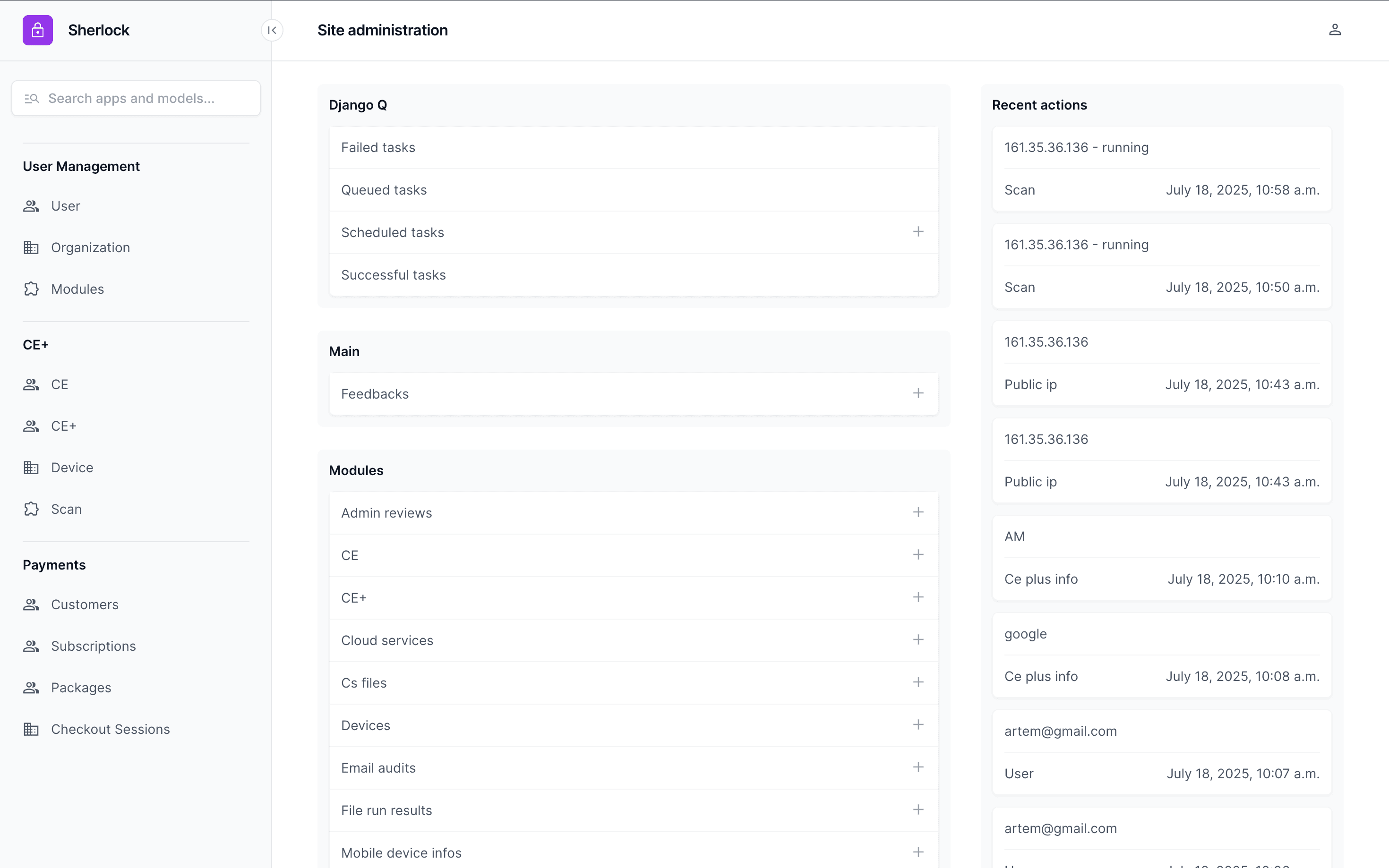The height and width of the screenshot is (868, 1389).
Task: Select the Packages icon in sidebar
Action: [31, 688]
